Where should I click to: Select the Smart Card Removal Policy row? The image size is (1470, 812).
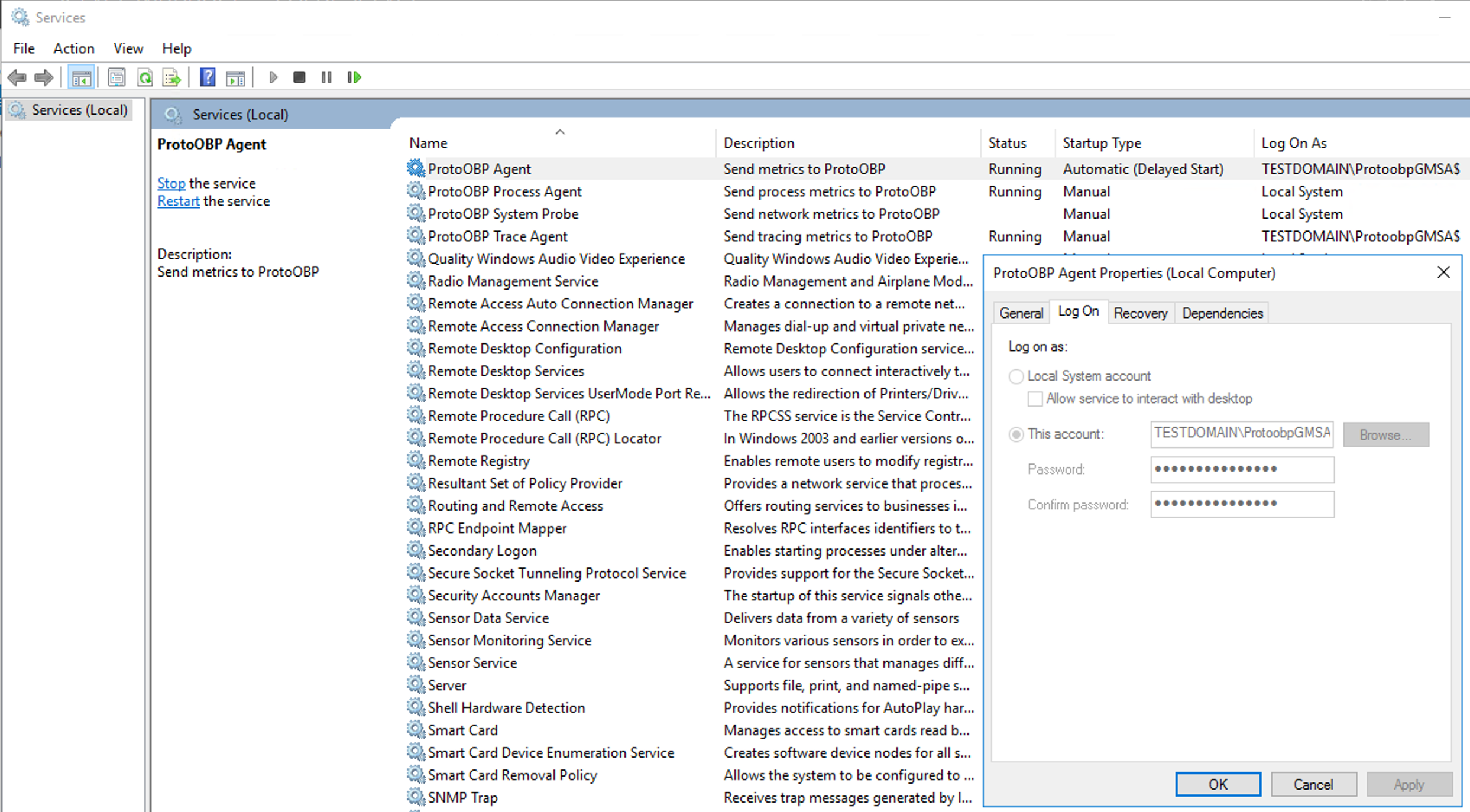coord(692,775)
